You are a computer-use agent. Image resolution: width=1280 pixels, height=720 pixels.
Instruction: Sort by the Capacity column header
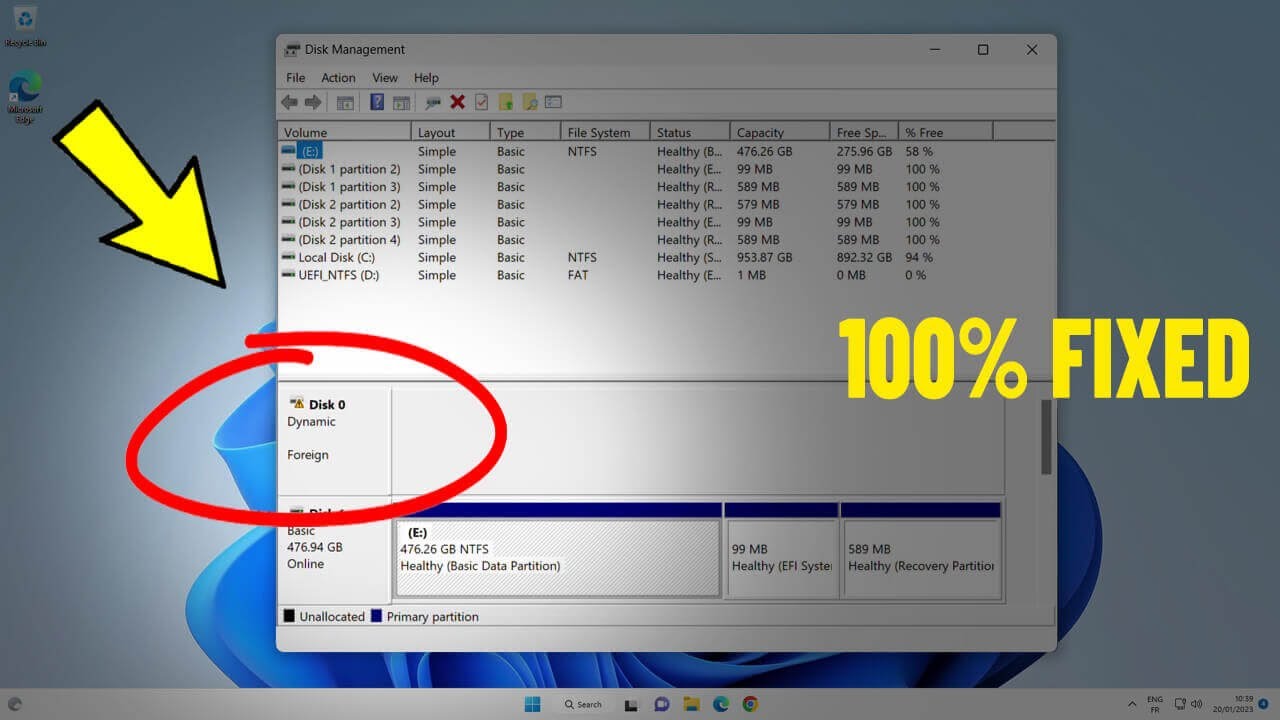(780, 132)
